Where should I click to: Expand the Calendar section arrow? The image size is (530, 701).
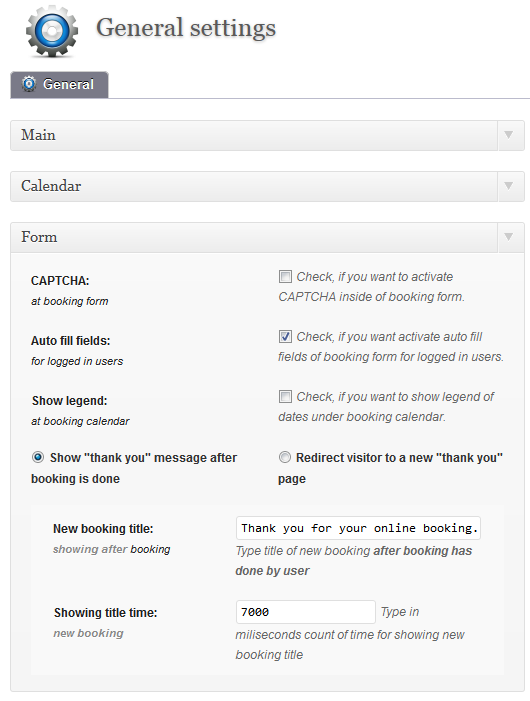coord(509,186)
